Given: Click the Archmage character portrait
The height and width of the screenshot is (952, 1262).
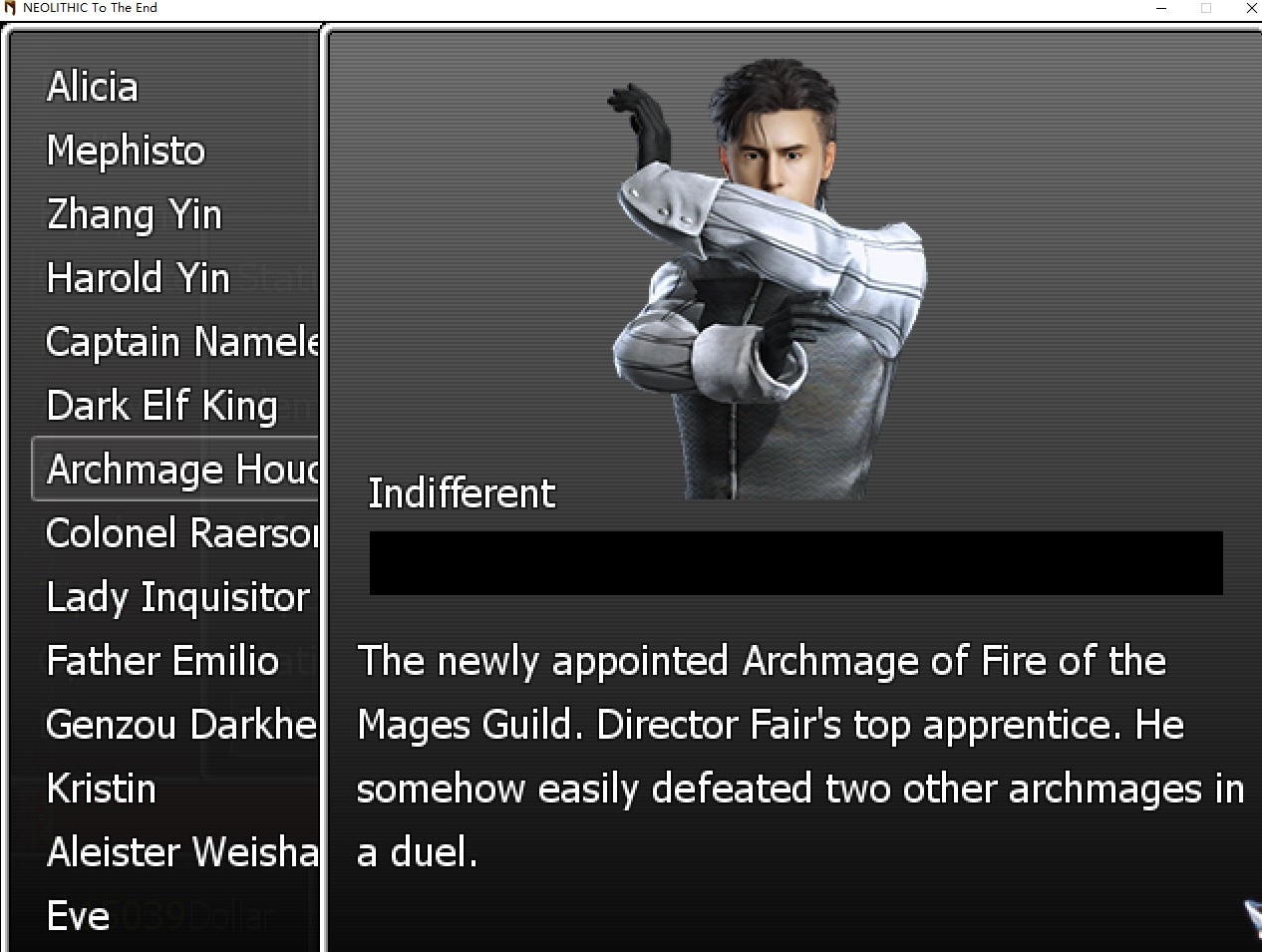Looking at the screenshot, I should click(x=769, y=278).
